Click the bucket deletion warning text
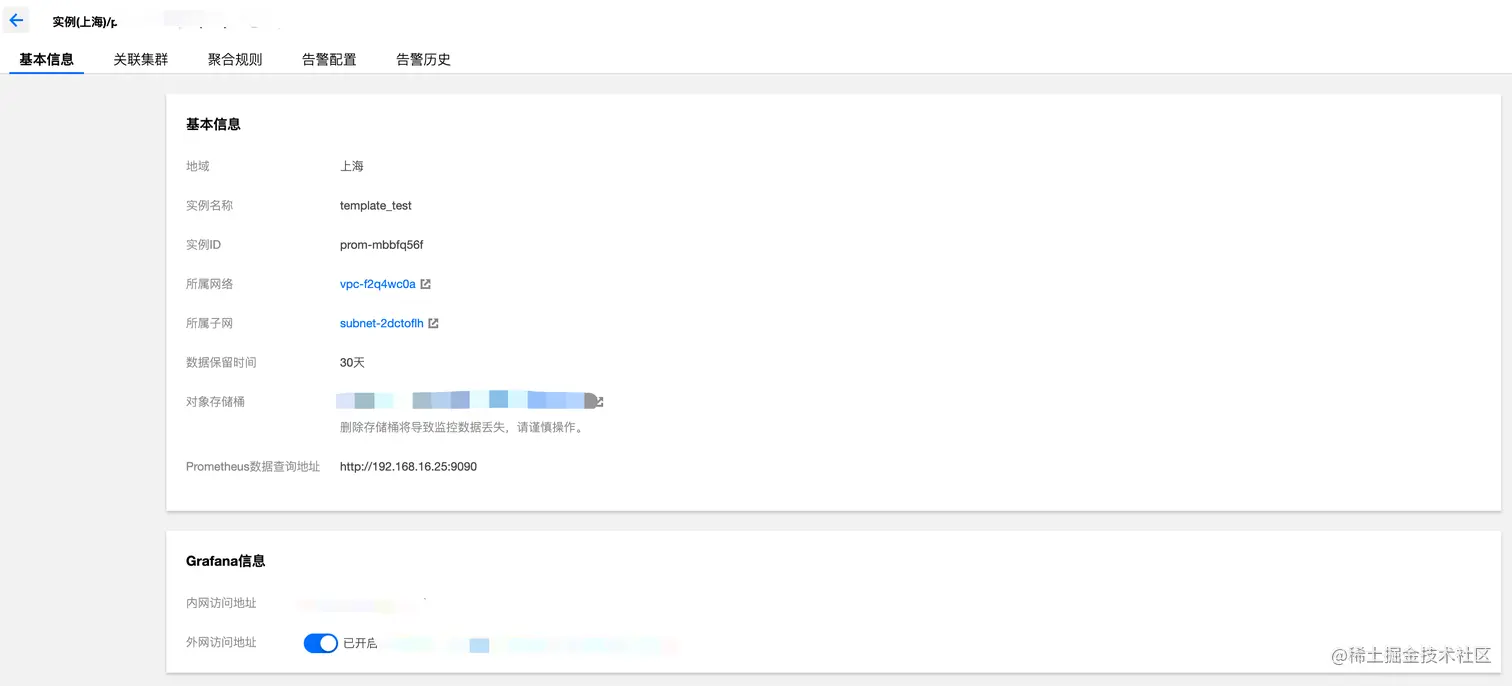The width and height of the screenshot is (1512, 686). click(461, 427)
